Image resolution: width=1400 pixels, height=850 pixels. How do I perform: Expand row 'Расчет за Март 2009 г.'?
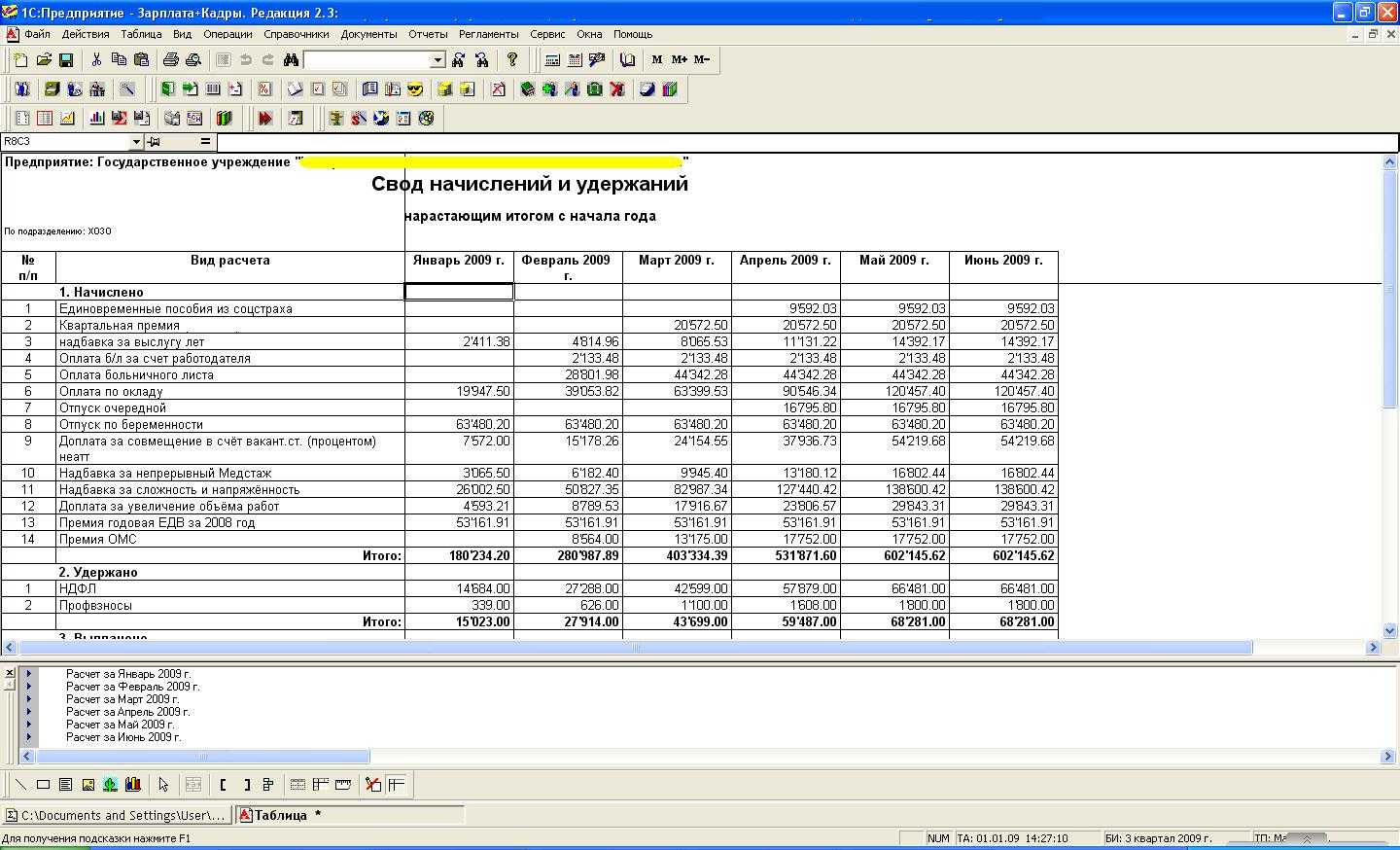(x=29, y=698)
